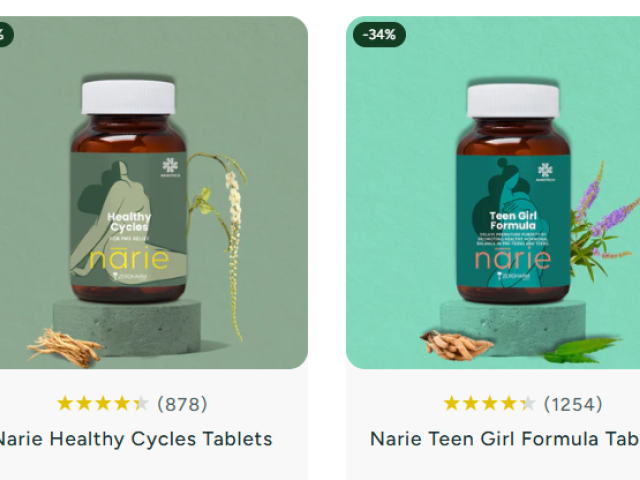Open the Teen Girl Formula bottle product image

(493, 193)
